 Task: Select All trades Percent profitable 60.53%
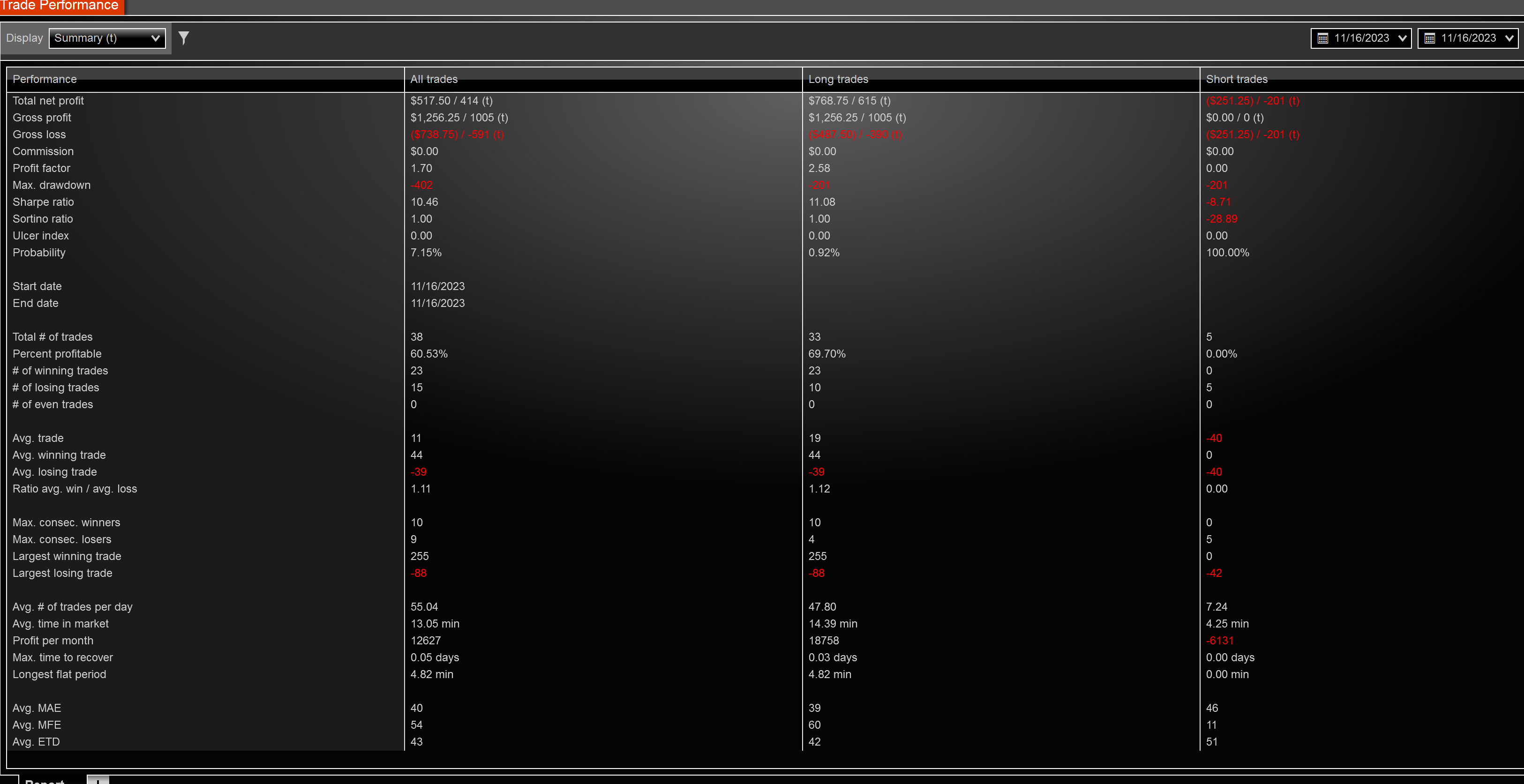pos(429,353)
